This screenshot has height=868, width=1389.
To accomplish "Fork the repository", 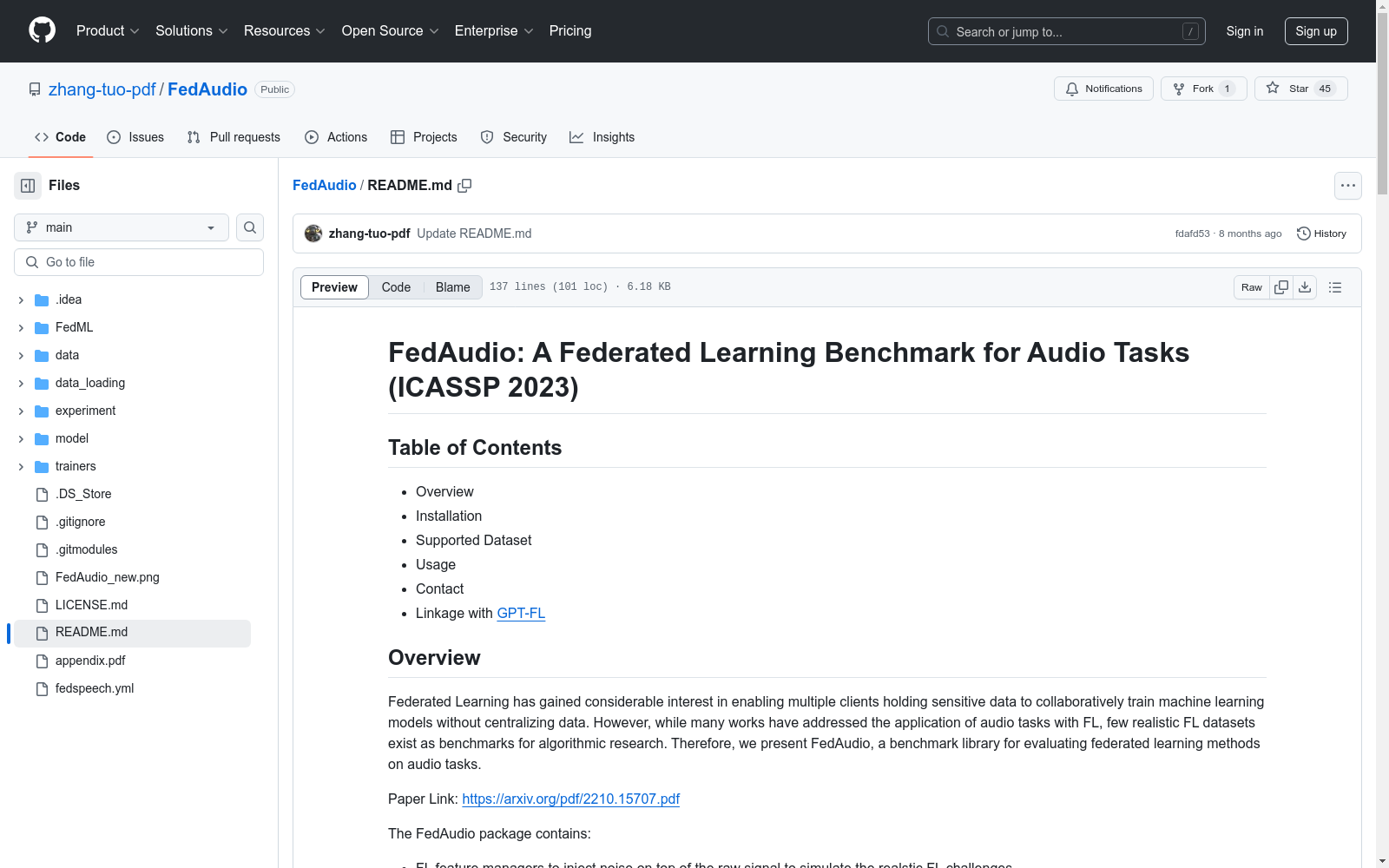I will point(1203,89).
